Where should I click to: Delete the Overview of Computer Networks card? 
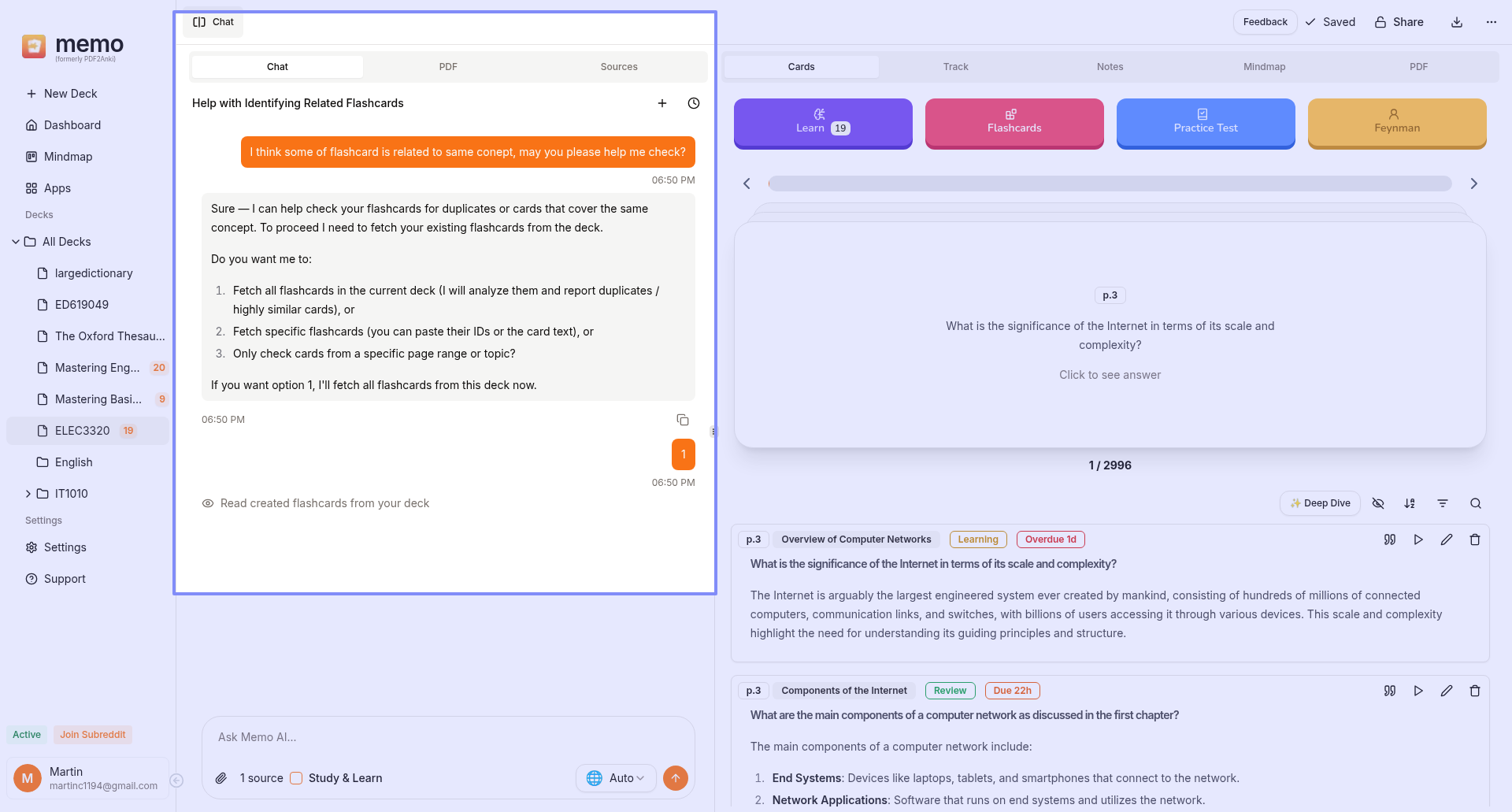(x=1475, y=539)
